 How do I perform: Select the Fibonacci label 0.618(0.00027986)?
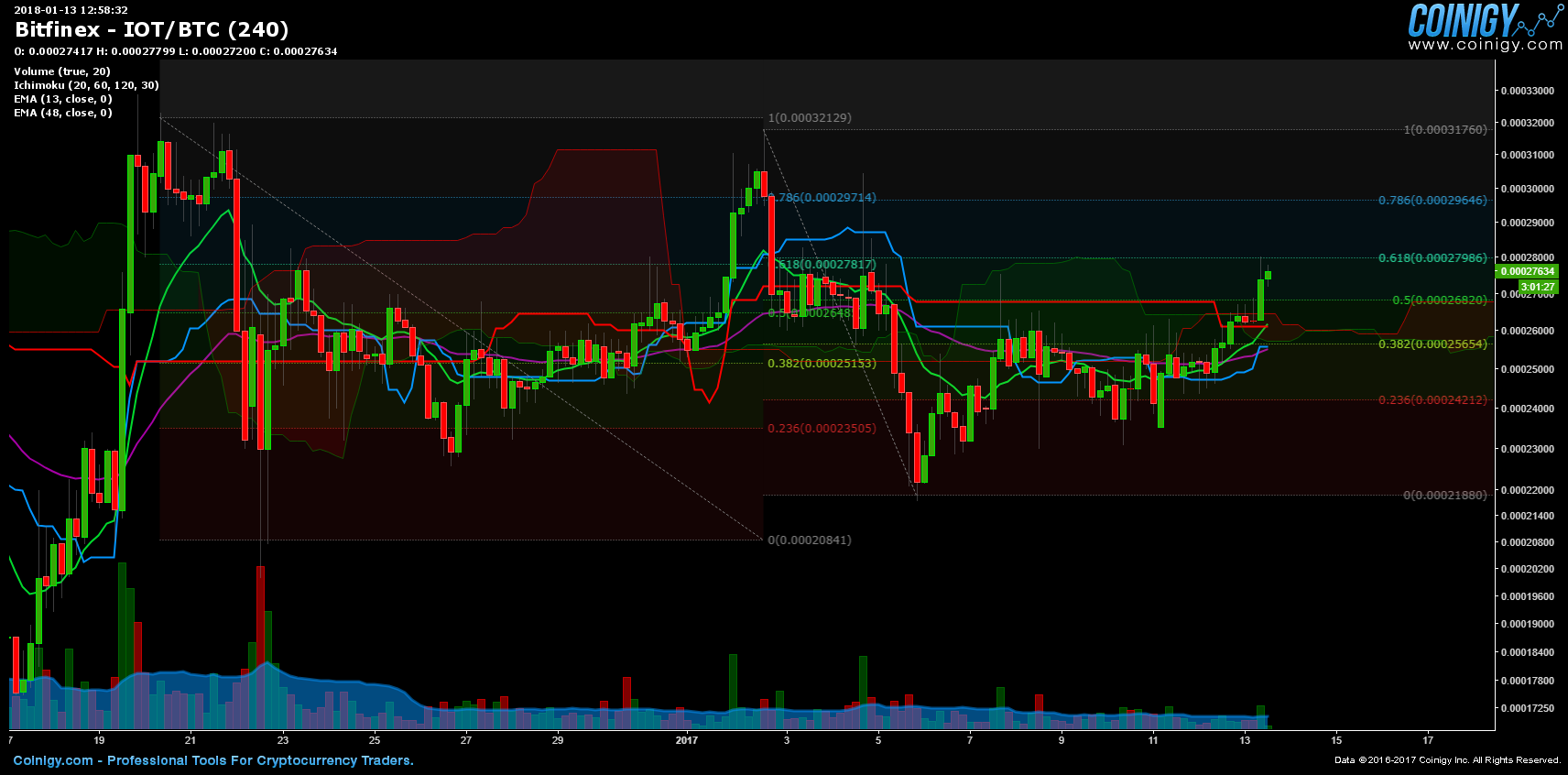(1432, 258)
